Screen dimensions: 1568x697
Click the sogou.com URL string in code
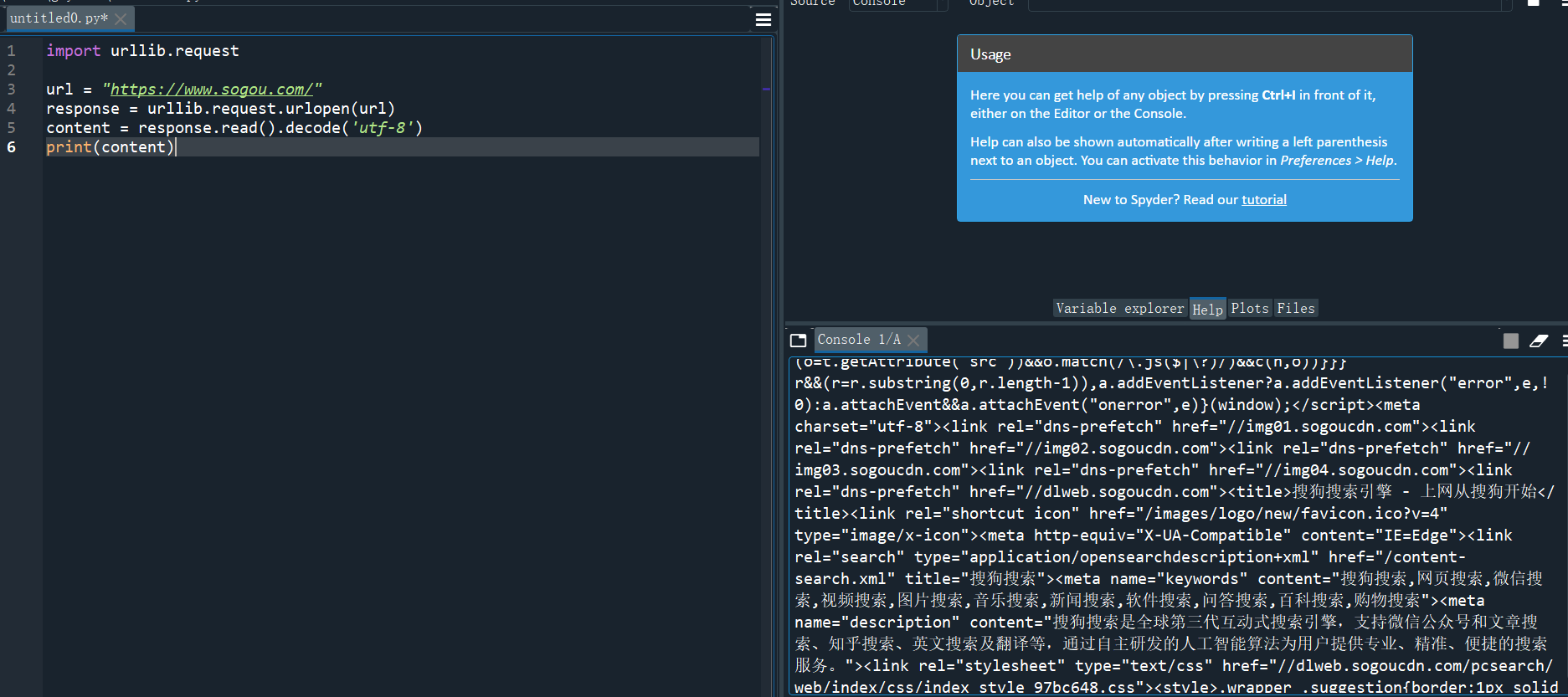click(212, 90)
